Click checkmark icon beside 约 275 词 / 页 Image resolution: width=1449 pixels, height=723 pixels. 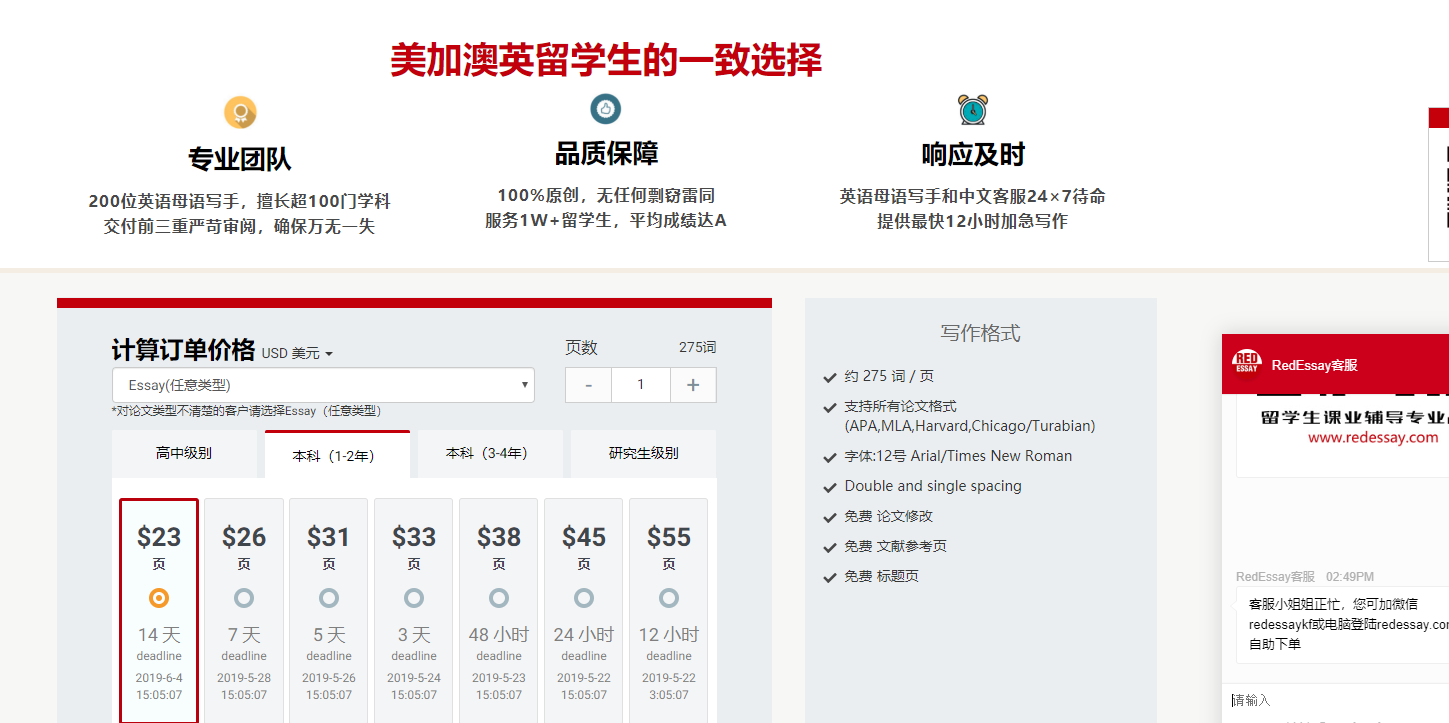click(829, 378)
